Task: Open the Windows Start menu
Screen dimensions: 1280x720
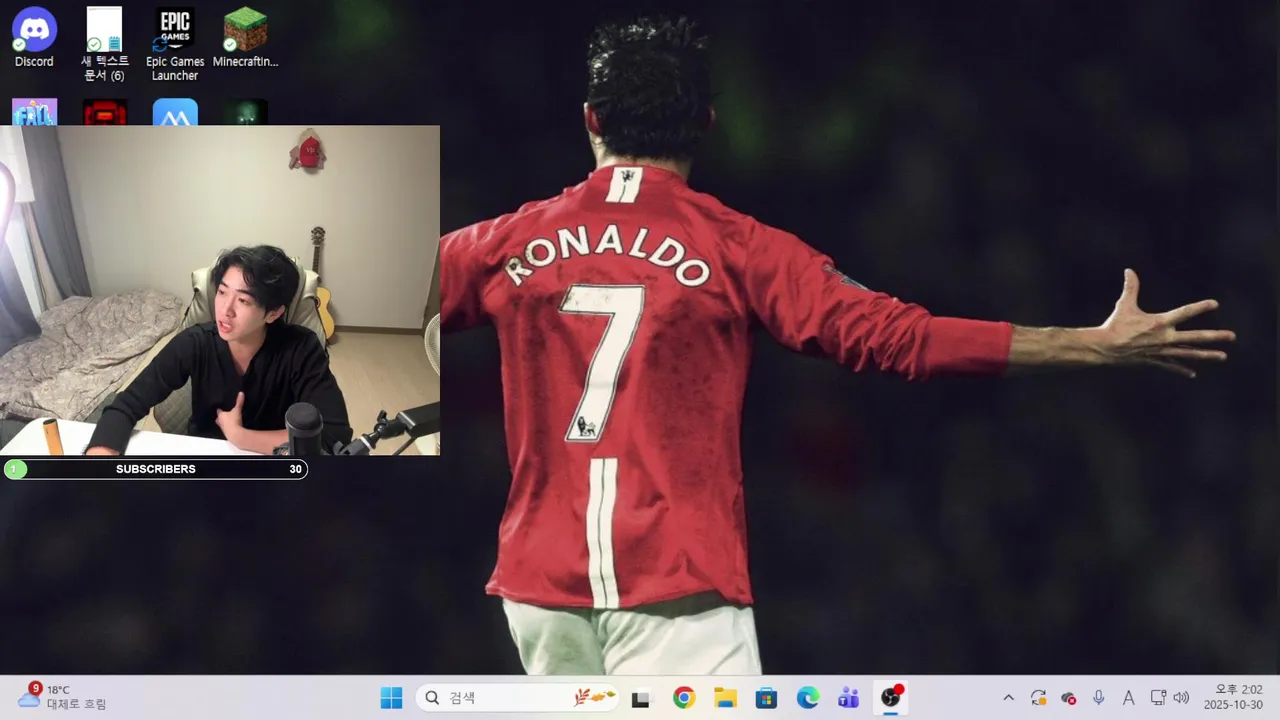Action: pos(391,698)
